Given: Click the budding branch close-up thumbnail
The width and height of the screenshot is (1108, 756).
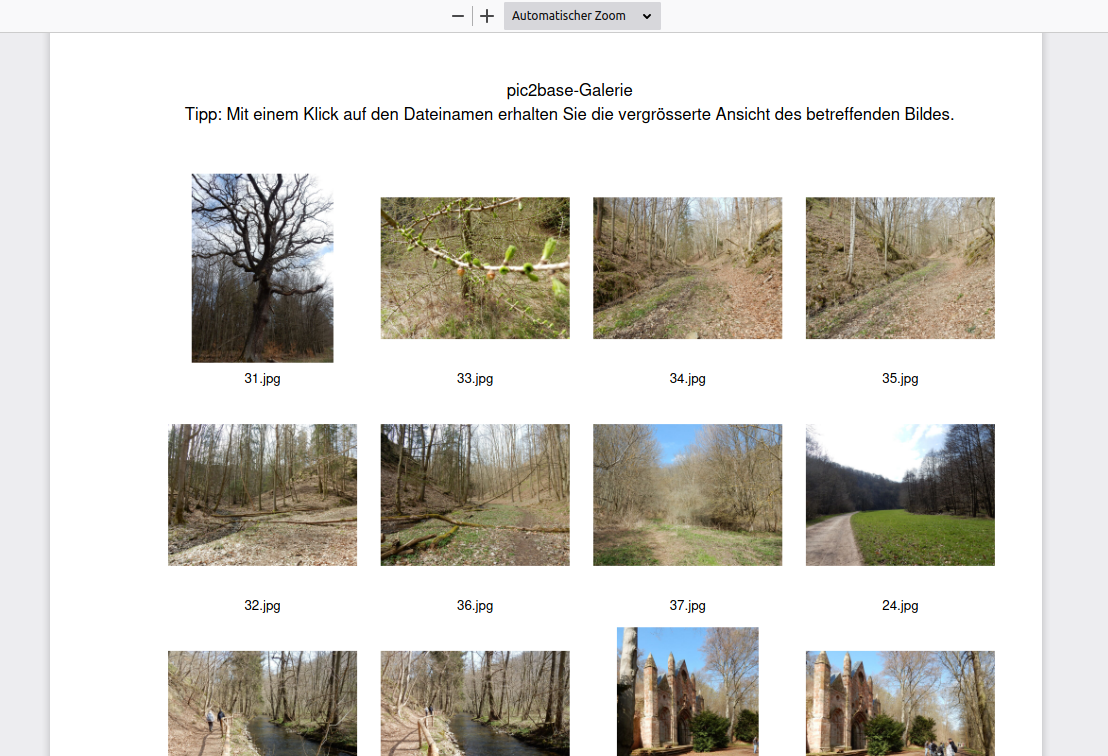Looking at the screenshot, I should [475, 268].
